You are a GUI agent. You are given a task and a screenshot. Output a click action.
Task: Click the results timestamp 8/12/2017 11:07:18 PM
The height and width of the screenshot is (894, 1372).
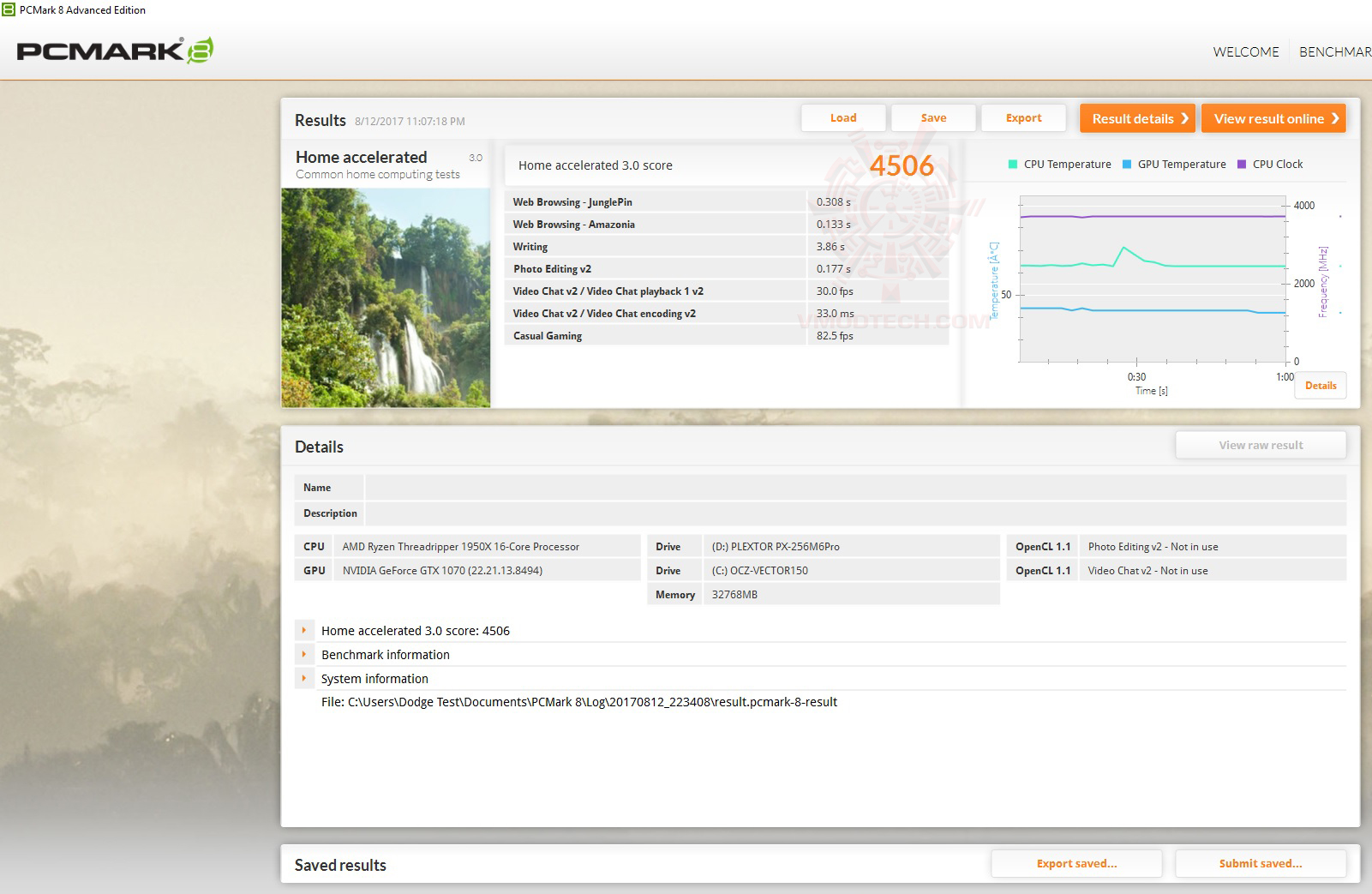(x=410, y=122)
